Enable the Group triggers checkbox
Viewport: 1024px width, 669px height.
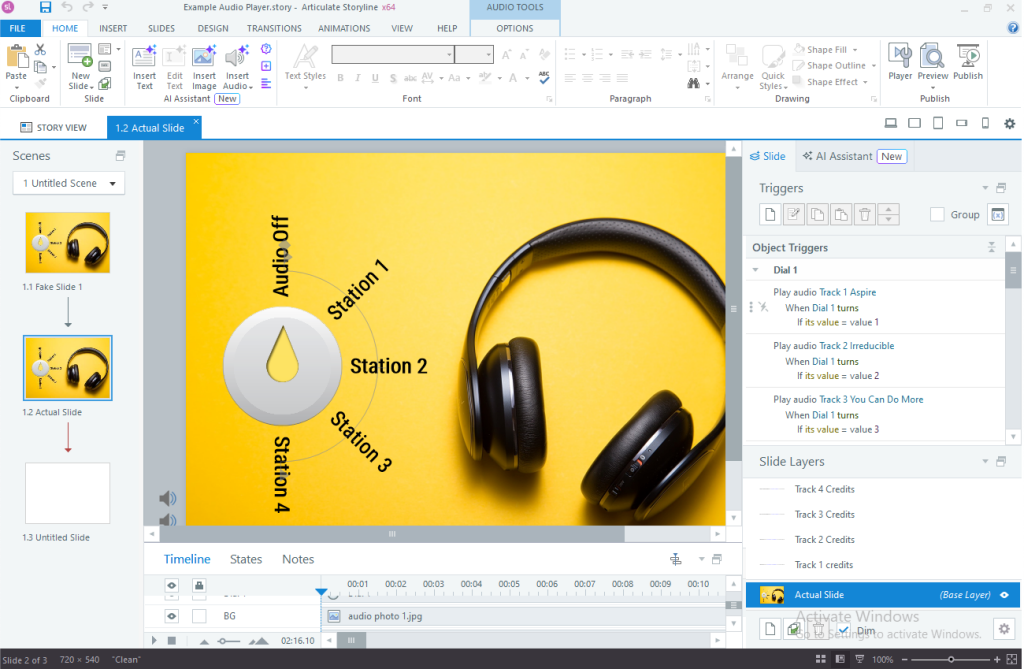[937, 214]
